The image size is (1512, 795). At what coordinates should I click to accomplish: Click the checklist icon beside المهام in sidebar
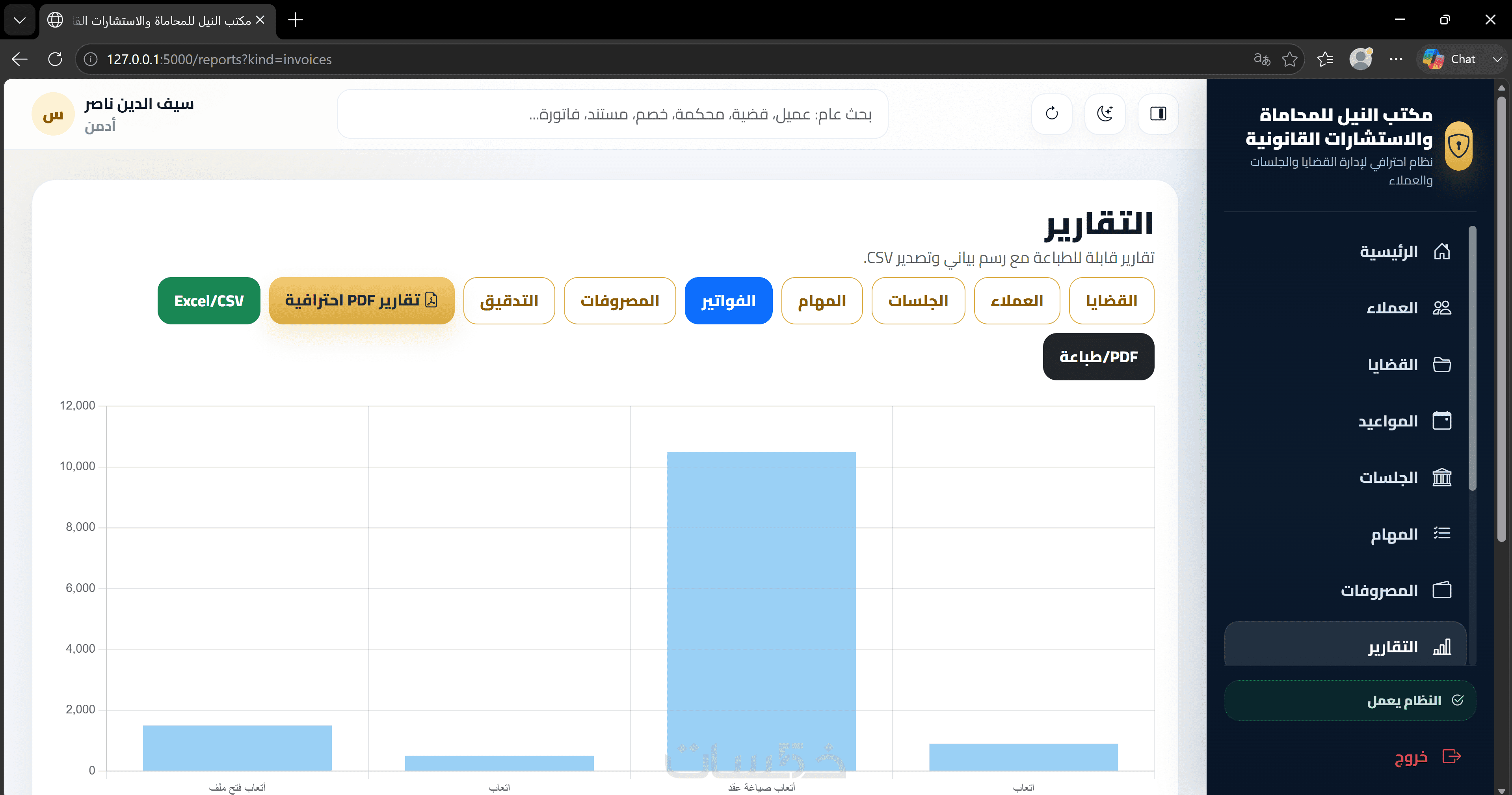click(x=1441, y=533)
